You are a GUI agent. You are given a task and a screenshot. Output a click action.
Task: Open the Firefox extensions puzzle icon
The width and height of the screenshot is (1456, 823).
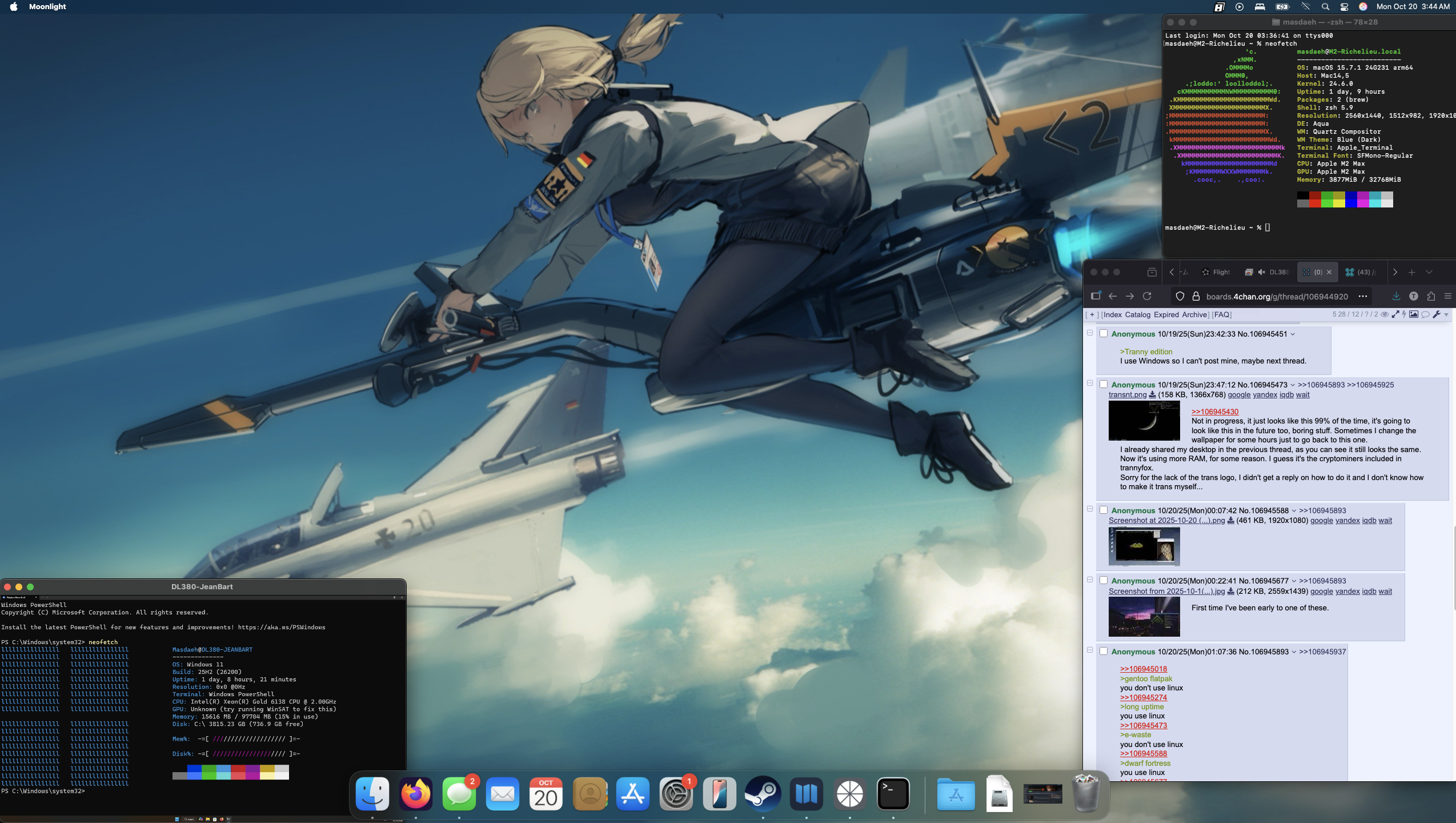pos(1431,296)
